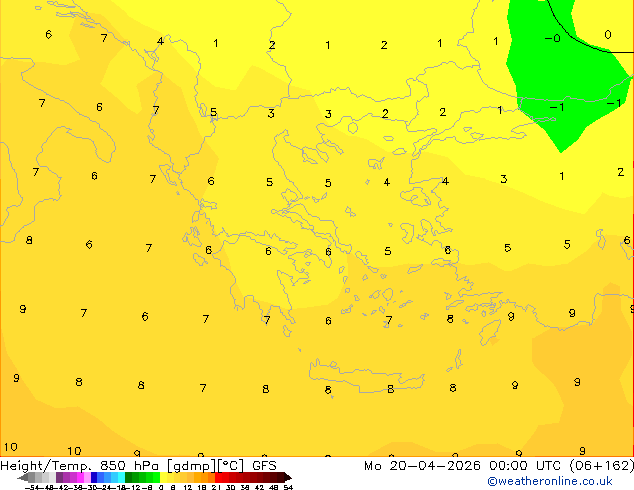The width and height of the screenshot is (634, 490).
Task: Select the cyan swatch in the temperature legend
Action: pyautogui.click(x=122, y=477)
